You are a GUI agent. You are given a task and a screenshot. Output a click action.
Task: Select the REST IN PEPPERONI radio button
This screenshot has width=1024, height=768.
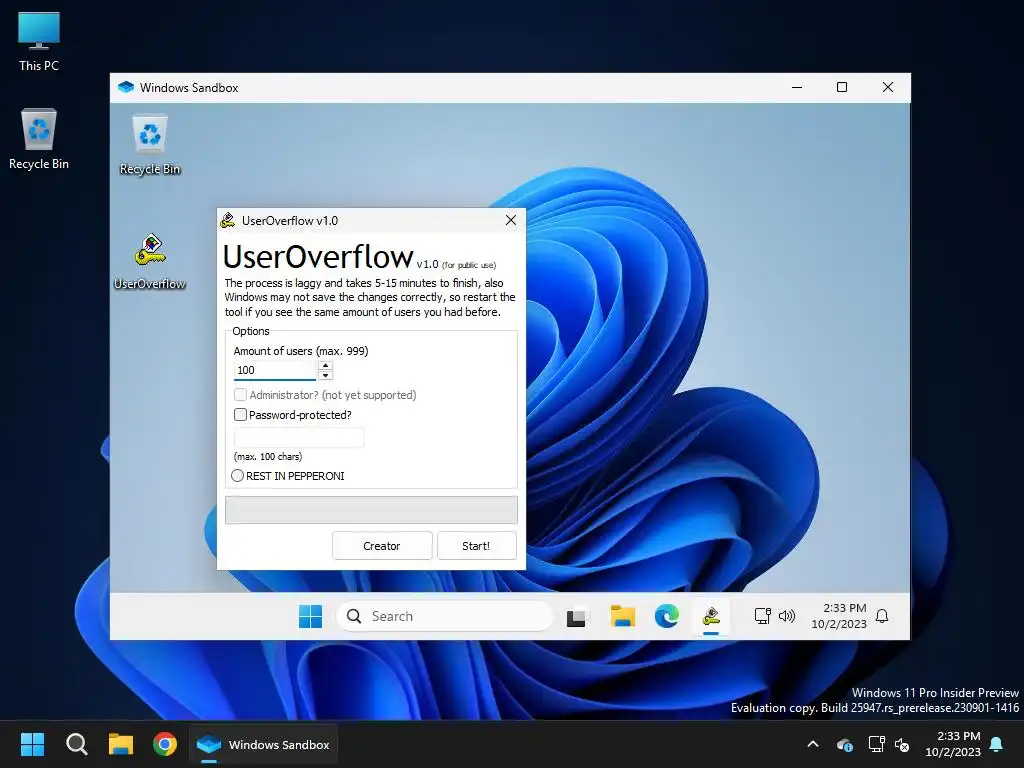click(238, 475)
